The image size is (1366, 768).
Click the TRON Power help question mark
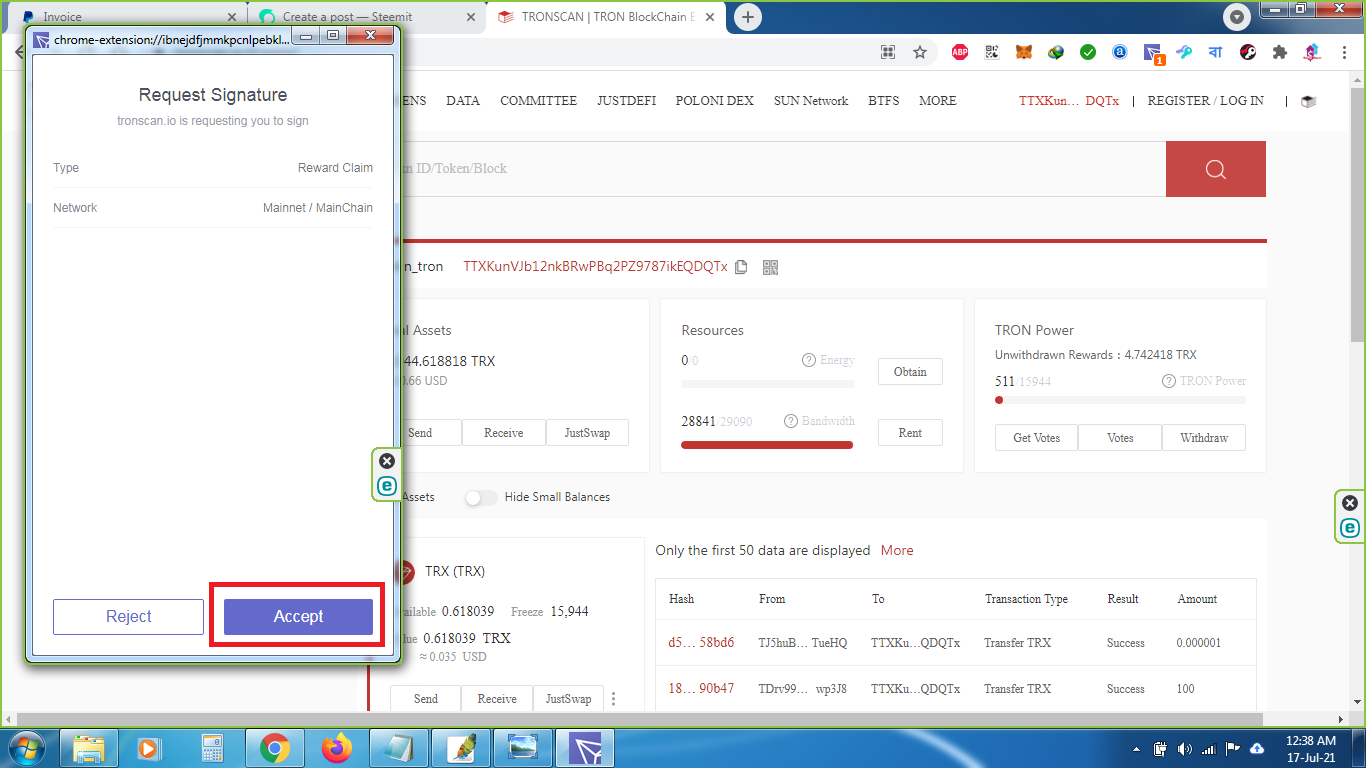pos(1169,381)
